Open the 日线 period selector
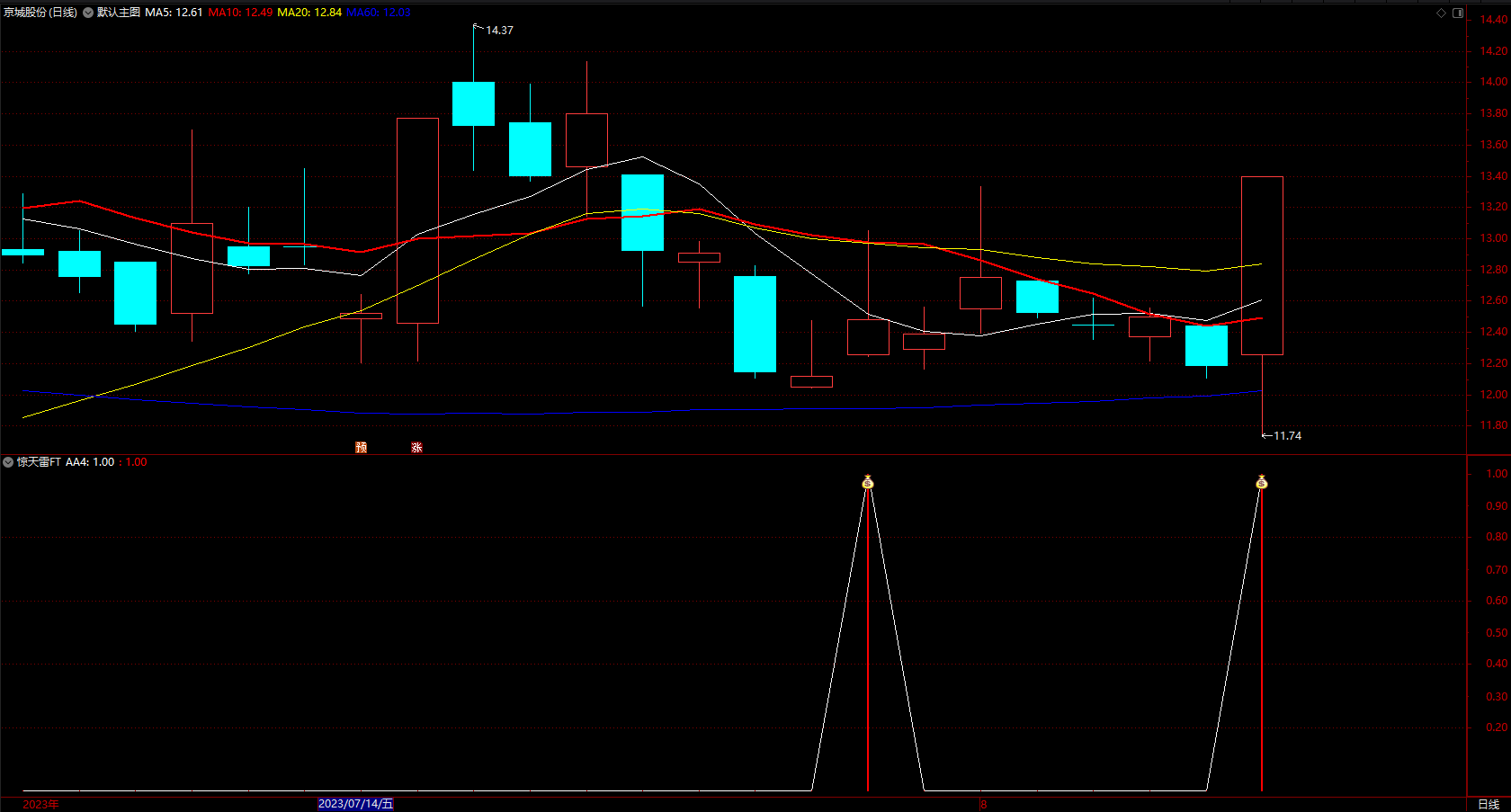The width and height of the screenshot is (1511, 812). [1489, 804]
